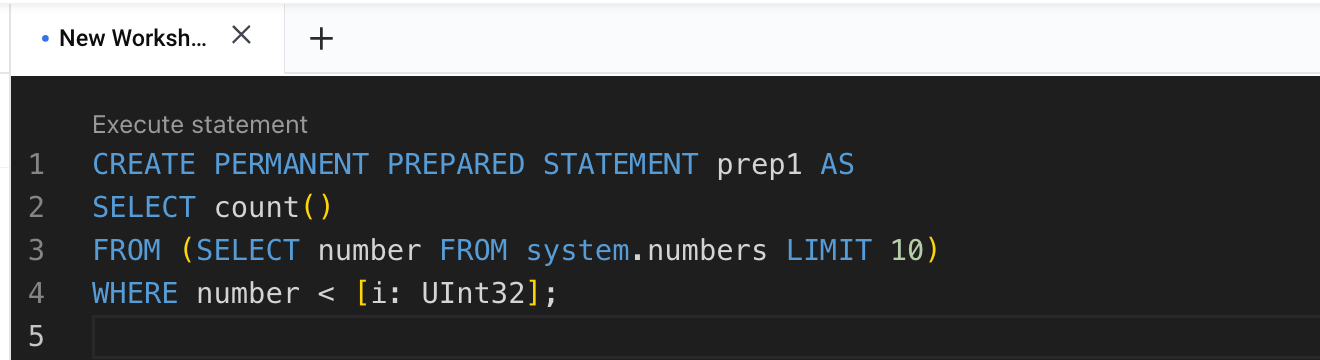This screenshot has width=1320, height=360.
Task: Click line number 1 in gutter
Action: pyautogui.click(x=36, y=164)
